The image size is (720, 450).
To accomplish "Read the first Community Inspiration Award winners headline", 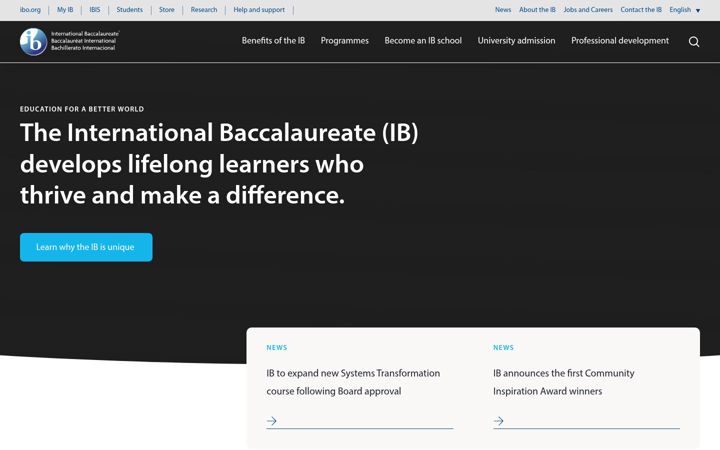I will (563, 382).
